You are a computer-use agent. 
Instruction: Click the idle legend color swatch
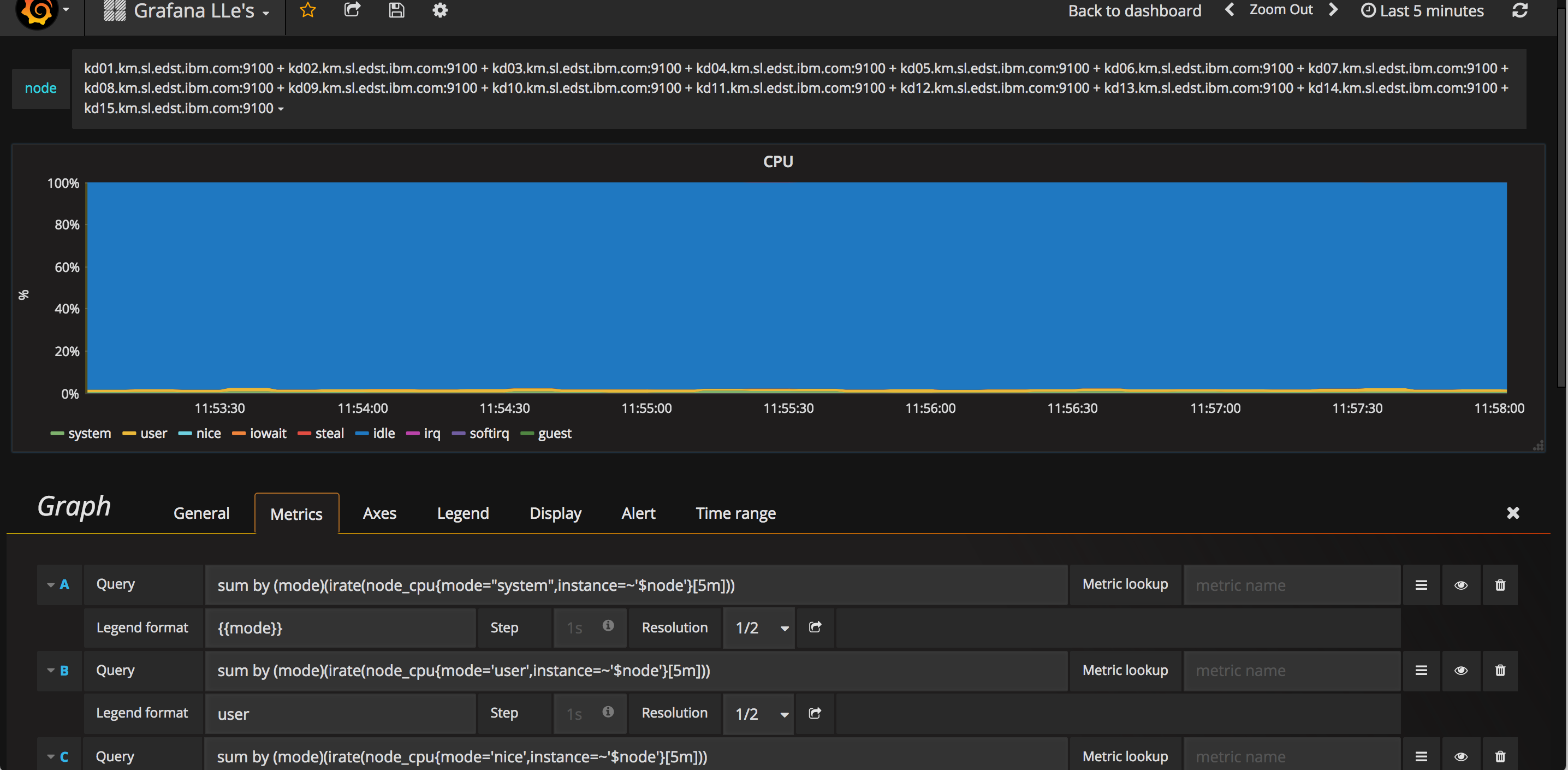pyautogui.click(x=361, y=434)
